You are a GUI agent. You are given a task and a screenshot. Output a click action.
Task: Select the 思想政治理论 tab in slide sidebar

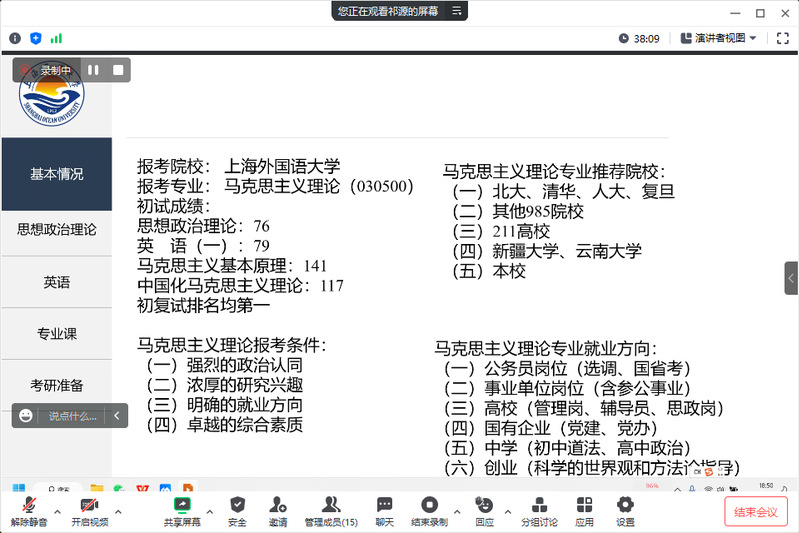[x=57, y=229]
